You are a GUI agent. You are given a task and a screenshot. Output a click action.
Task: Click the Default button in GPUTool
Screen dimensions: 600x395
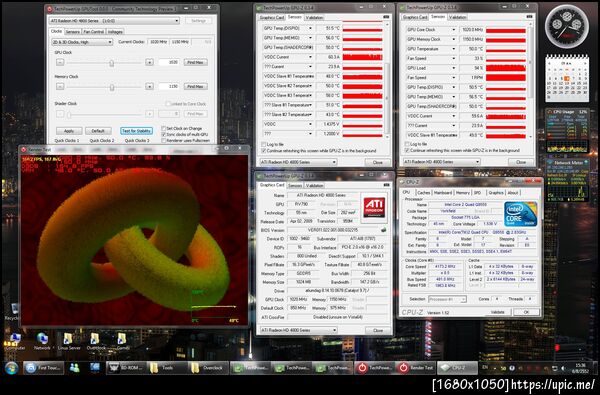pyautogui.click(x=98, y=131)
